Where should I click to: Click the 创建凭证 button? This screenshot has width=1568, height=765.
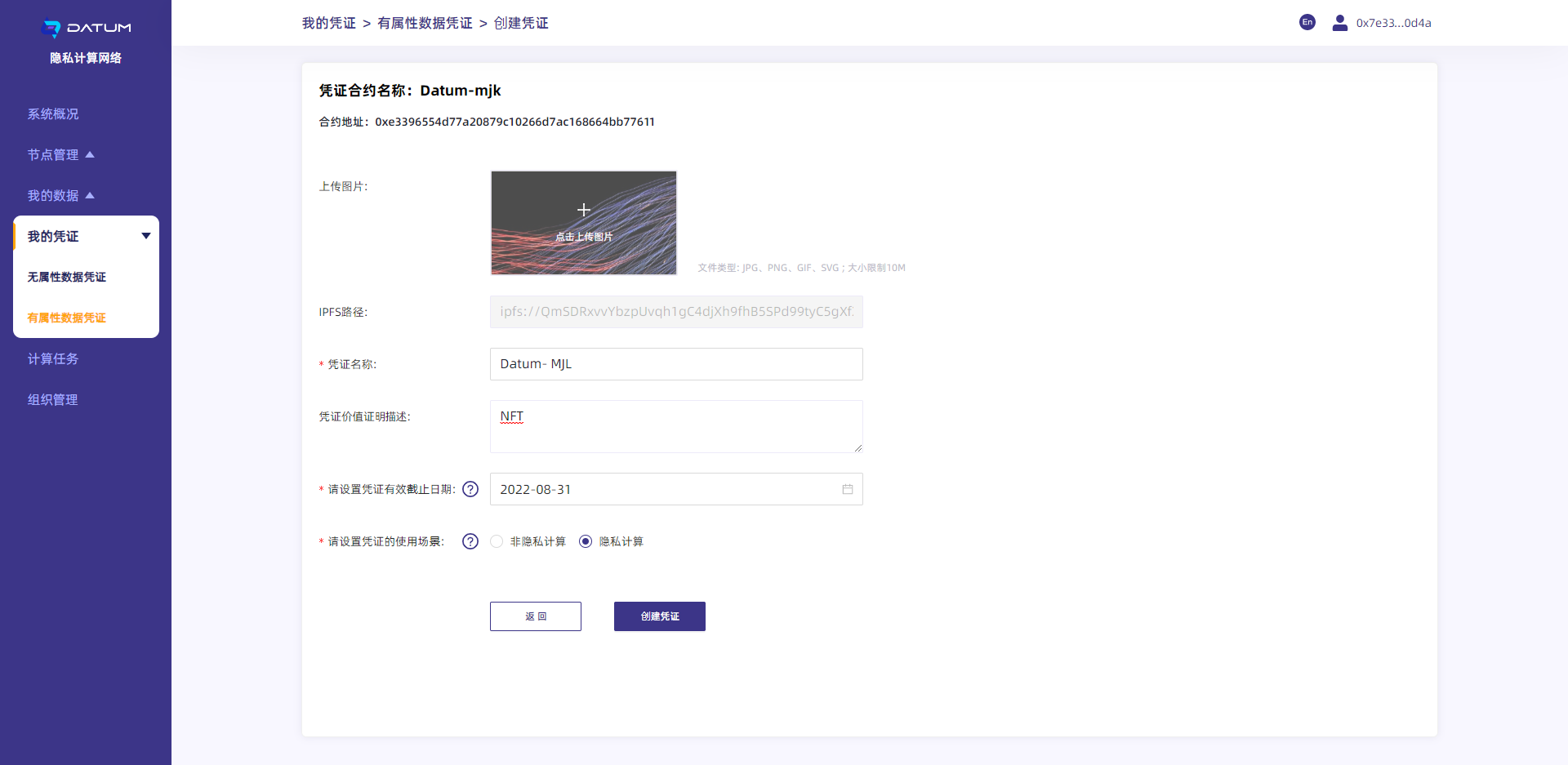point(660,616)
